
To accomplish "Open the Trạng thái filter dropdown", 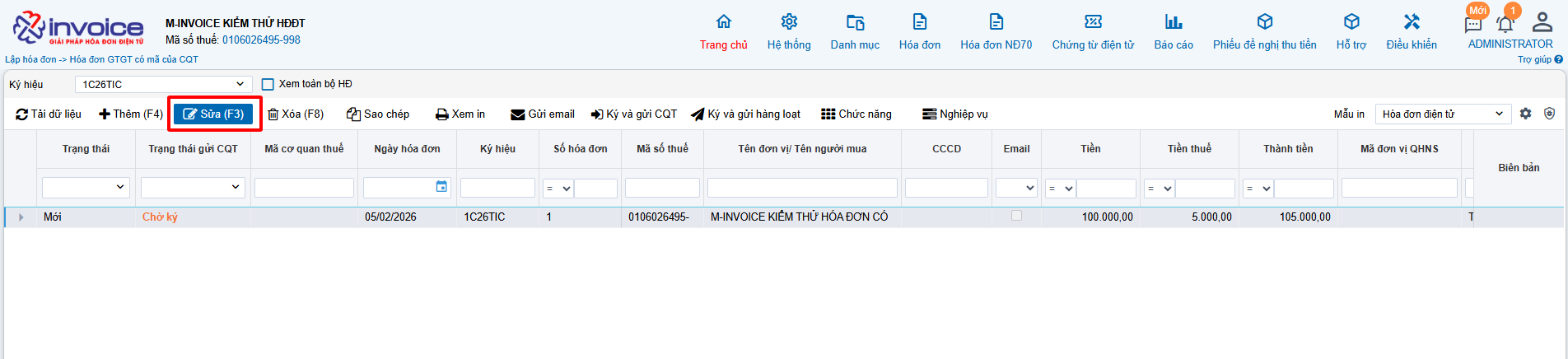I will [86, 188].
